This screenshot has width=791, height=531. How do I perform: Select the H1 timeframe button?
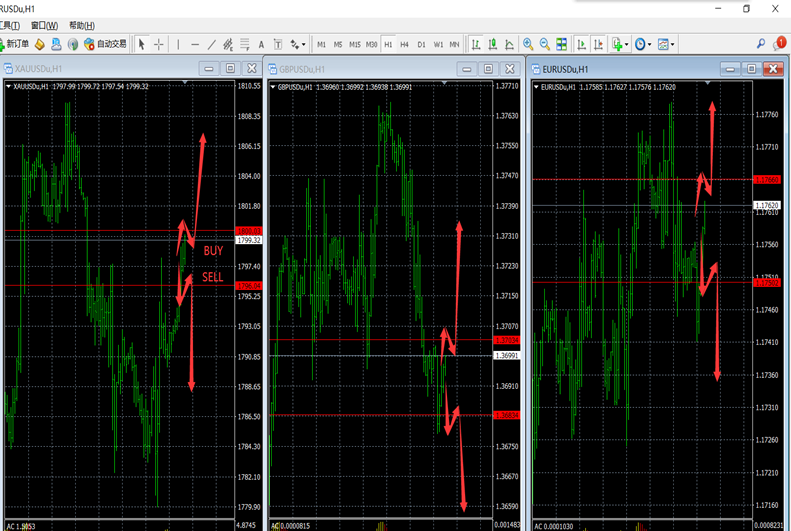[x=388, y=44]
